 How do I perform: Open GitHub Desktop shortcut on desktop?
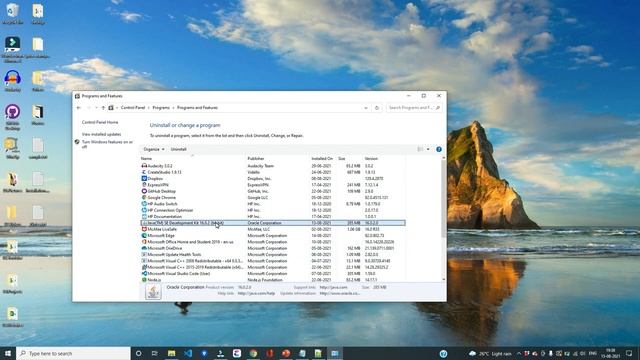coord(12,117)
